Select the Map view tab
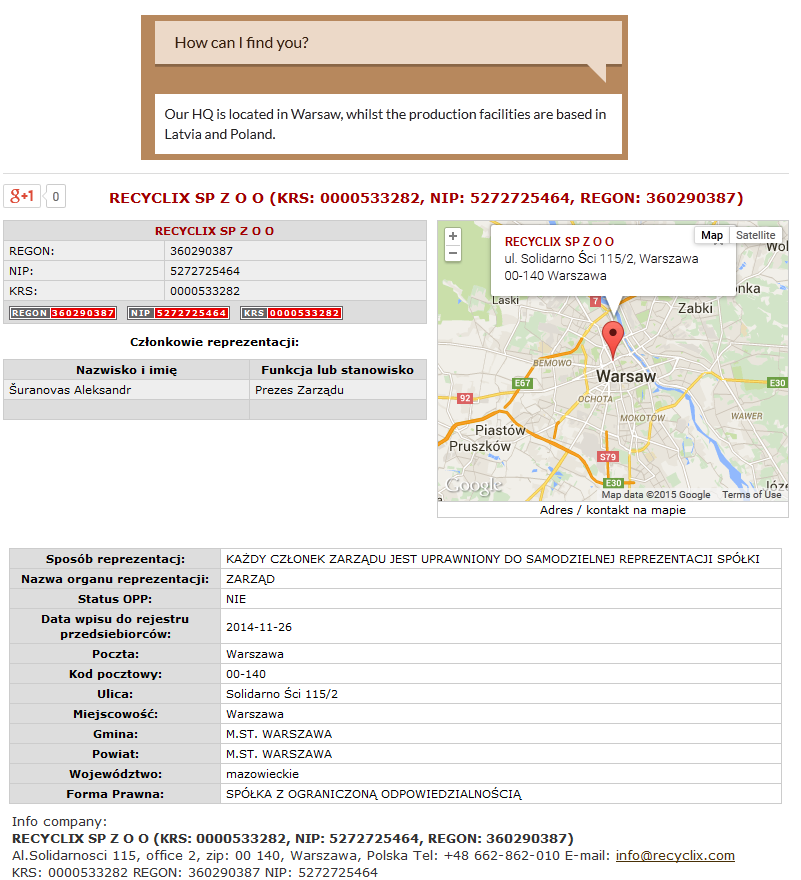801x880 pixels. click(712, 235)
